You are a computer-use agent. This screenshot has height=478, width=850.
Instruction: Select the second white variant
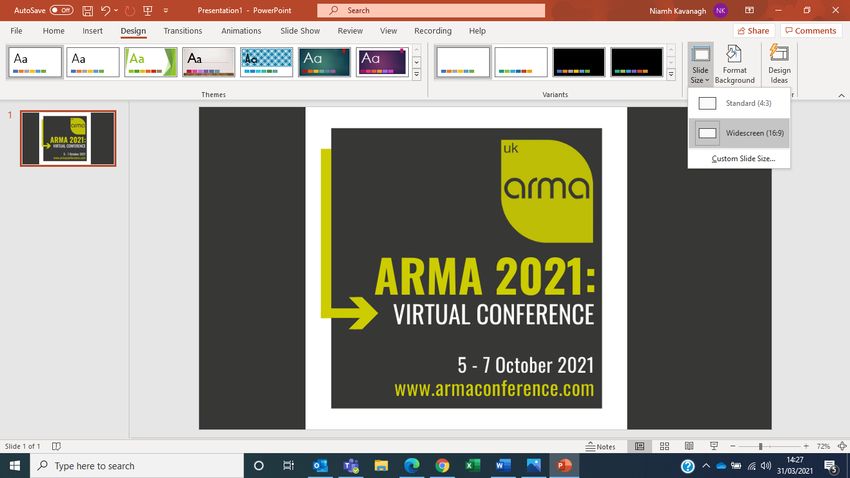pyautogui.click(x=521, y=62)
